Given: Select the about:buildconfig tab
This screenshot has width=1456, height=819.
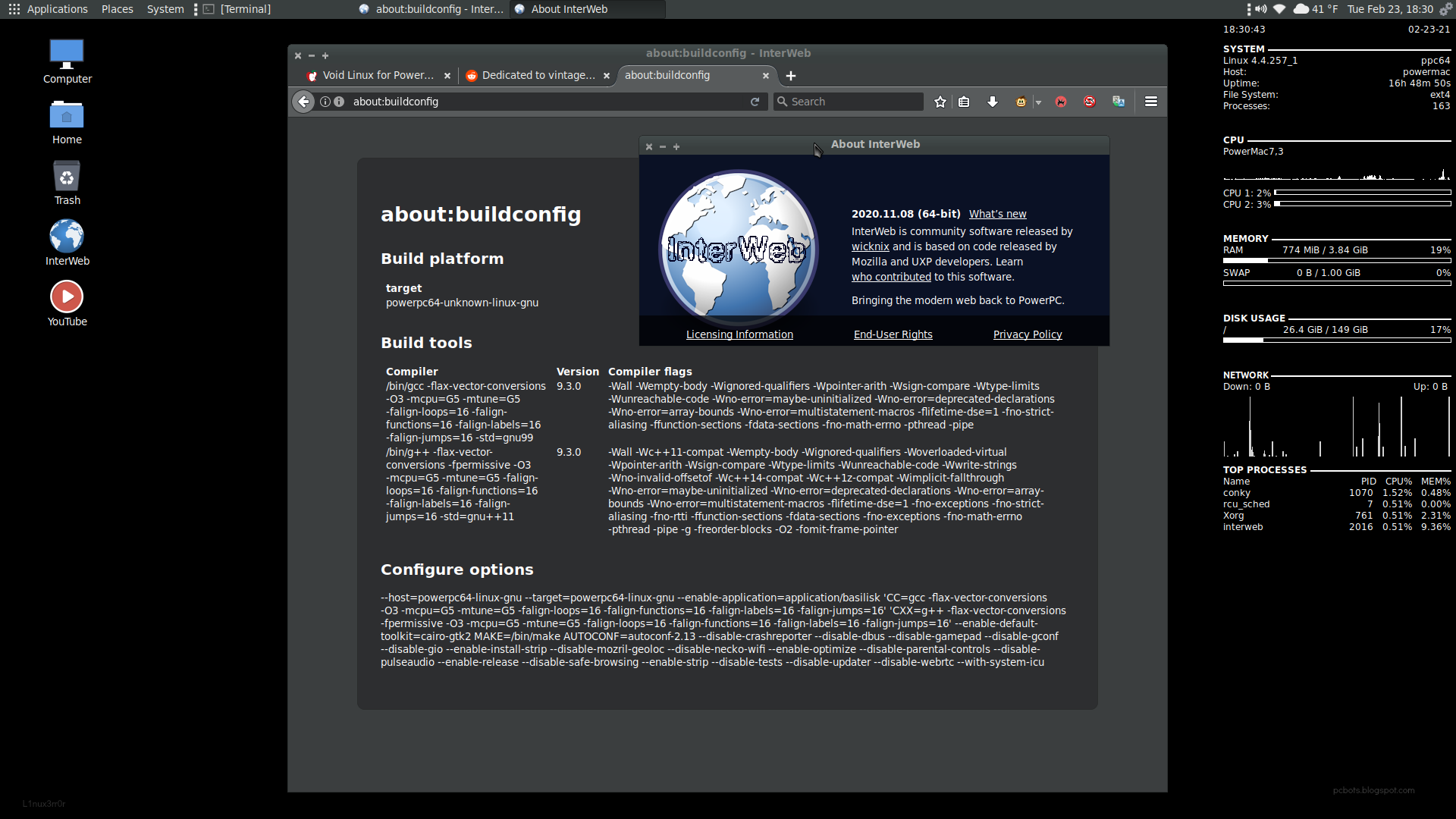Looking at the screenshot, I should [696, 75].
